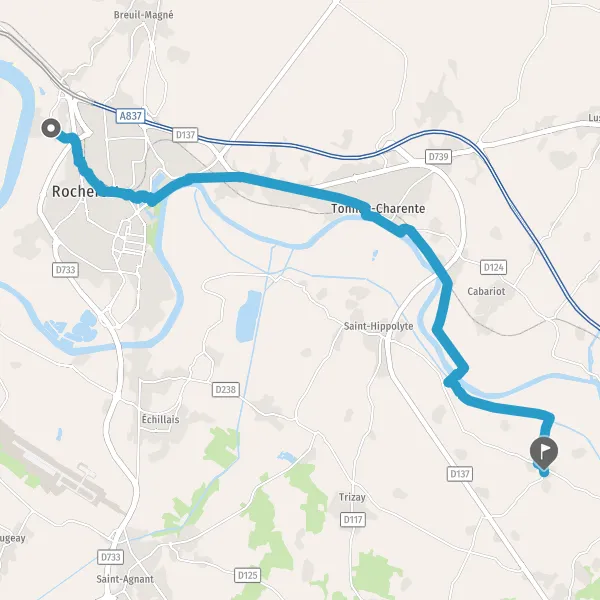Click the D137 shield near A837

click(x=185, y=135)
